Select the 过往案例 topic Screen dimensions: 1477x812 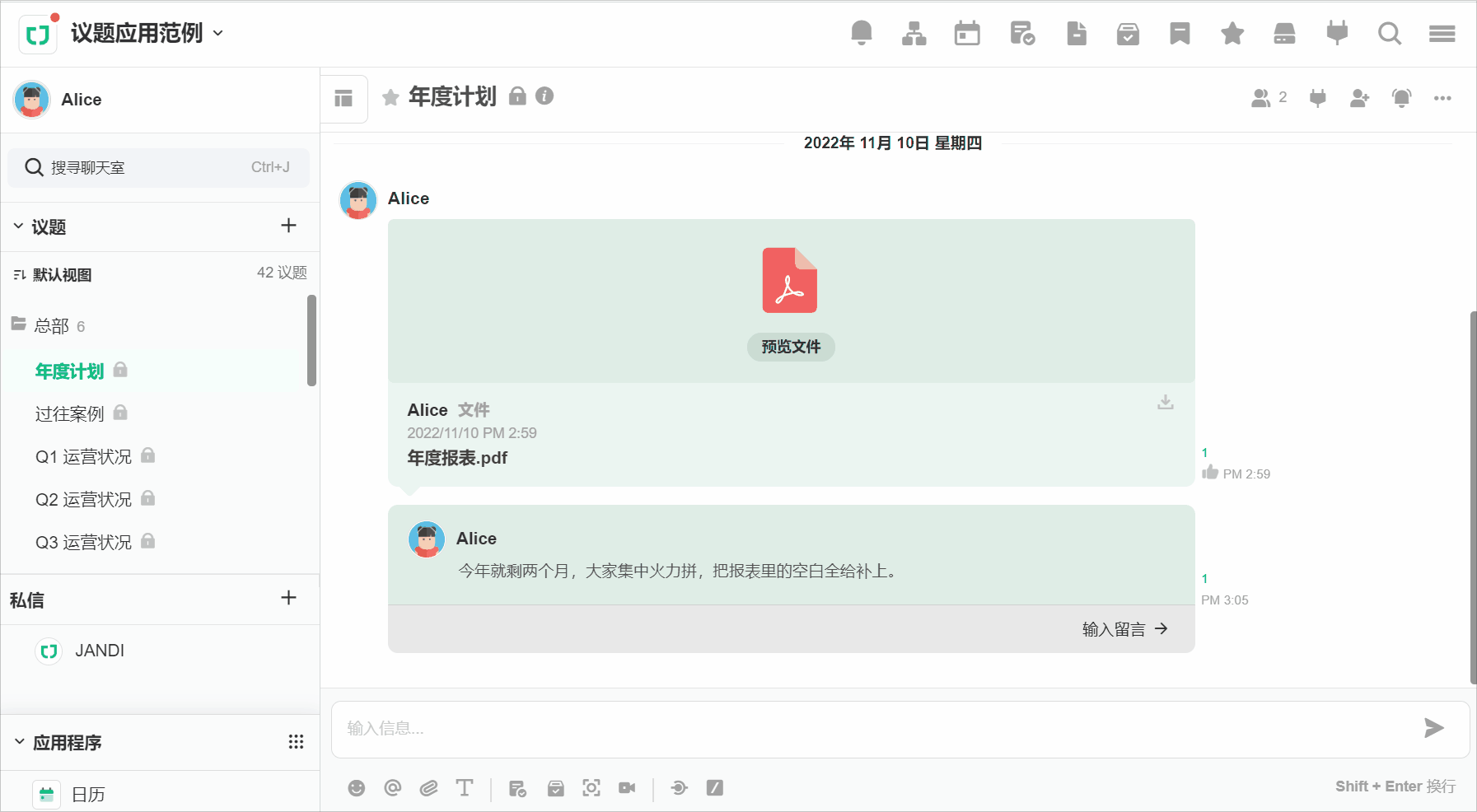tap(70, 413)
